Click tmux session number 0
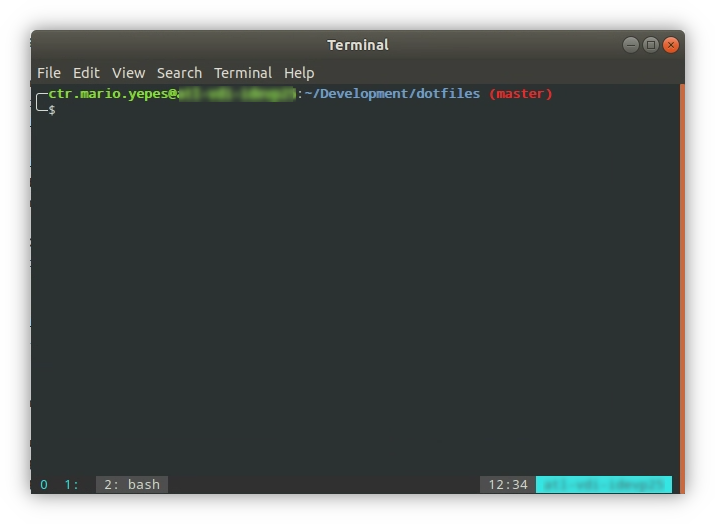715x524 pixels. point(44,484)
